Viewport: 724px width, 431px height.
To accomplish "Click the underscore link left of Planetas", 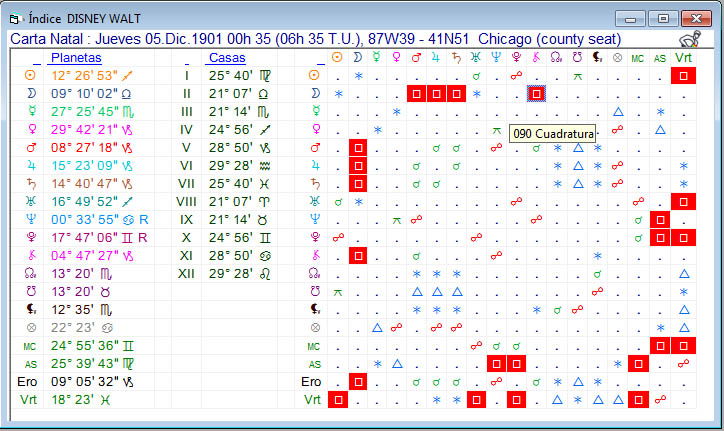I will pyautogui.click(x=36, y=61).
